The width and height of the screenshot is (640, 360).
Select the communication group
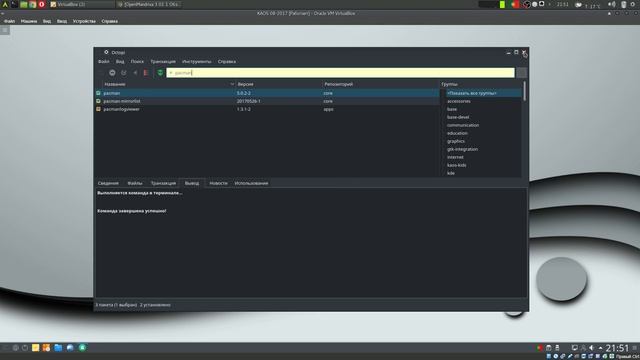click(x=463, y=125)
